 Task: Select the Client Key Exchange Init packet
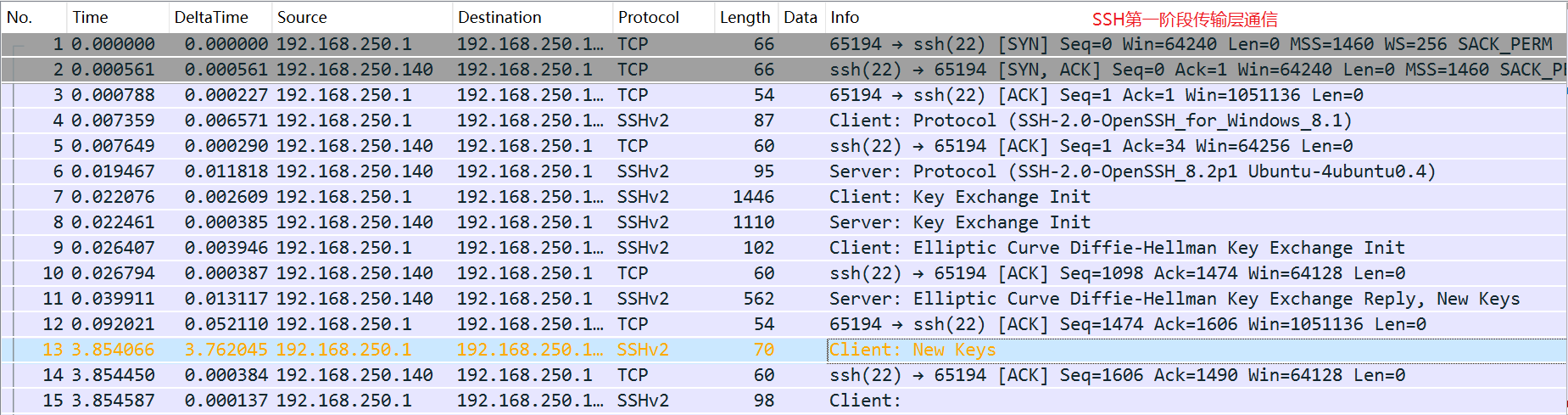point(959,197)
